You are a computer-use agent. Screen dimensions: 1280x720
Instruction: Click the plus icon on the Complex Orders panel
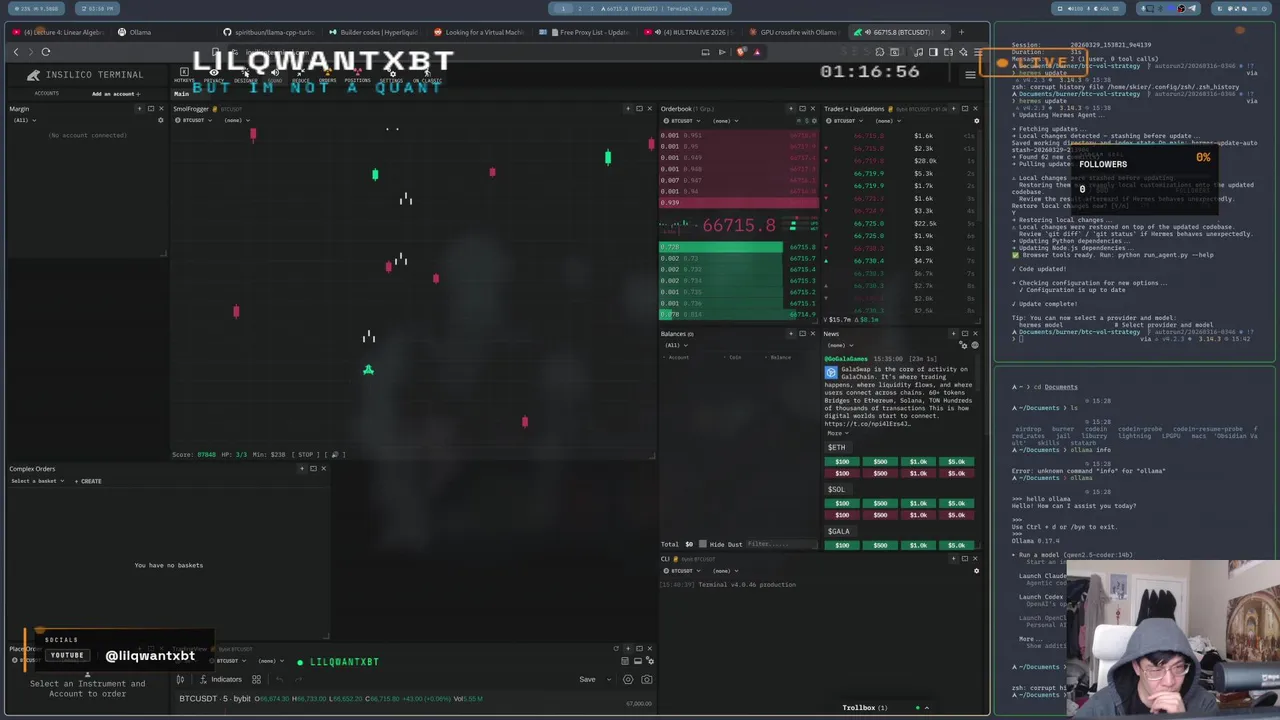click(x=302, y=469)
